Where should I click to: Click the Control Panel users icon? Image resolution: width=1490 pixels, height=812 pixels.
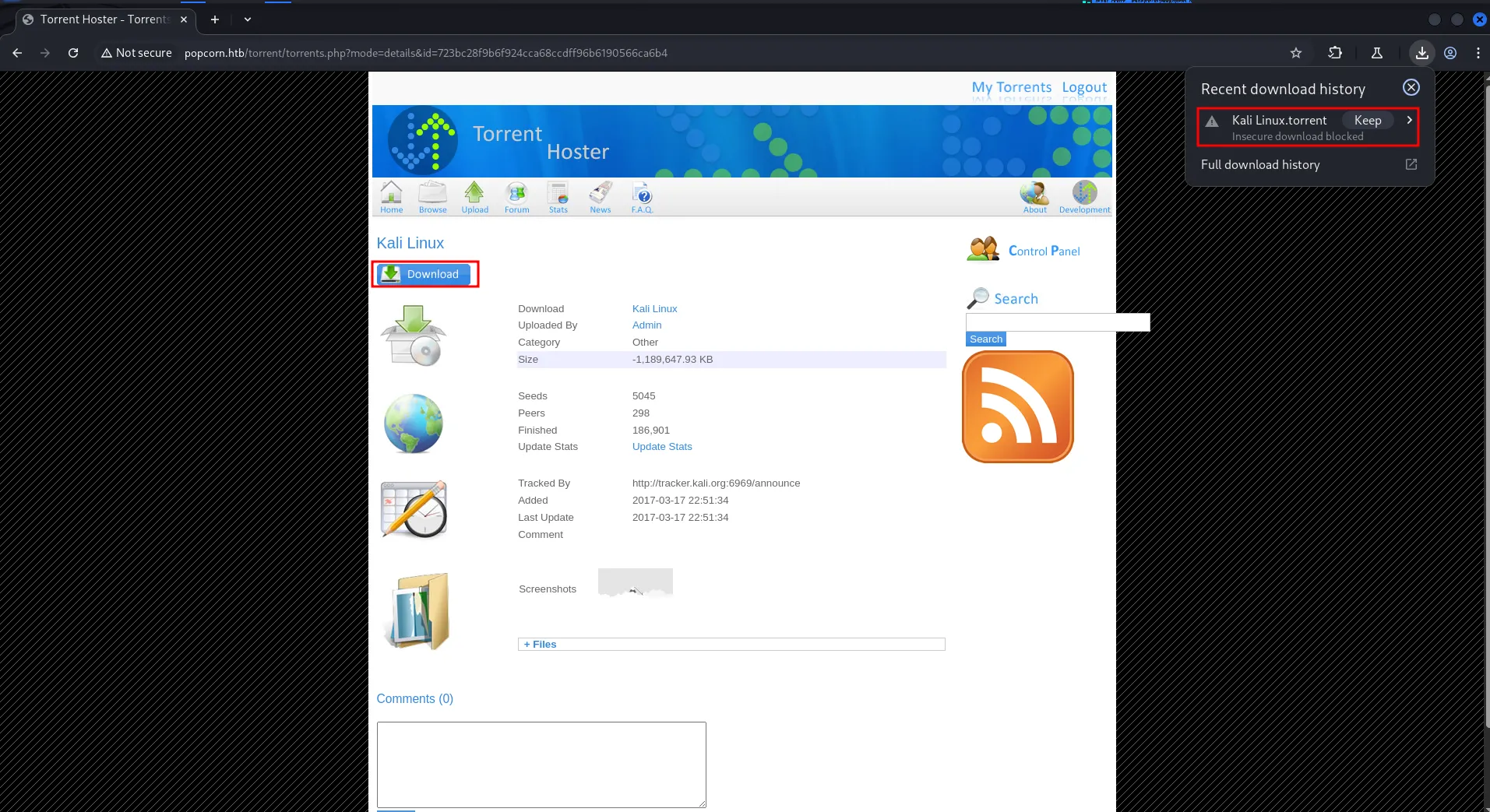[983, 250]
